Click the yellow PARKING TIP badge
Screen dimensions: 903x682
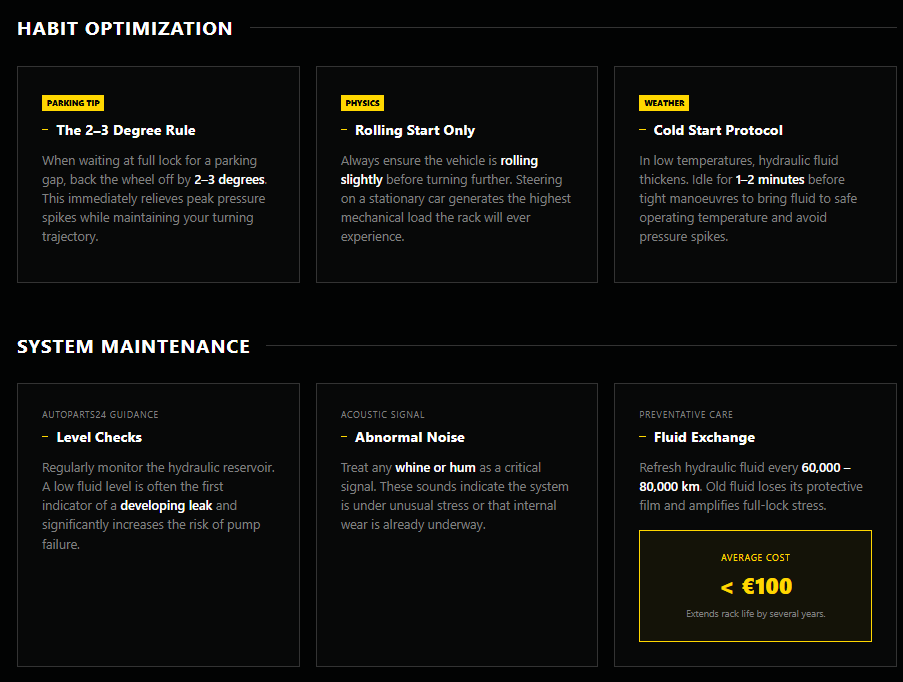tap(73, 103)
